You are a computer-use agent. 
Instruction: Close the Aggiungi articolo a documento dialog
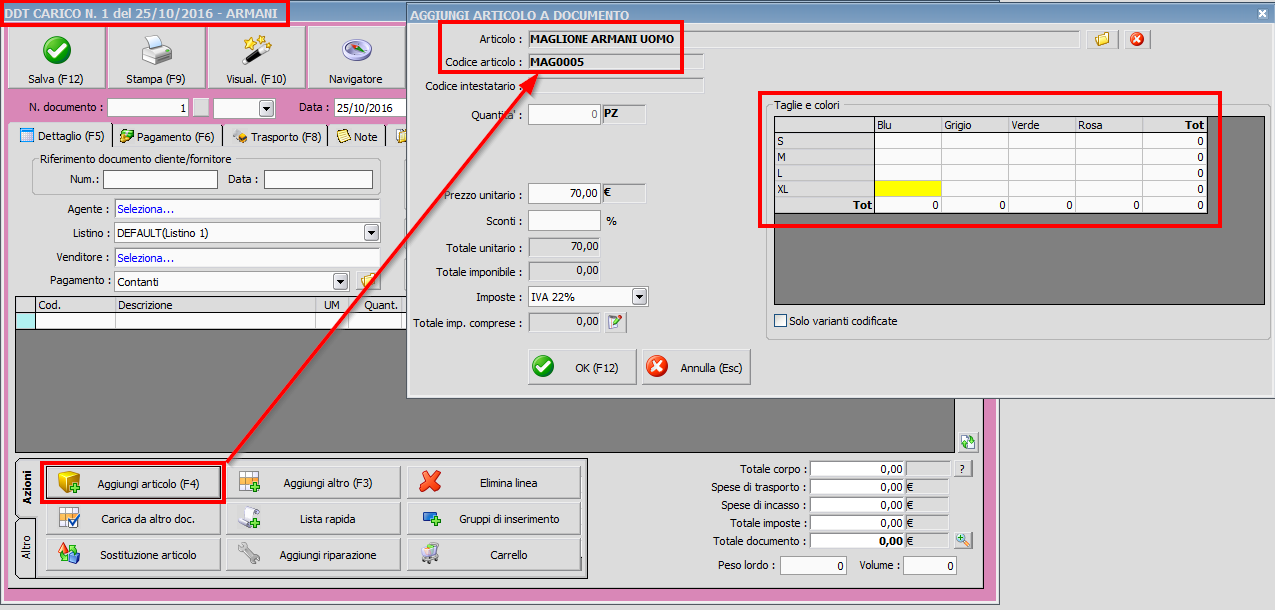pyautogui.click(x=1262, y=15)
